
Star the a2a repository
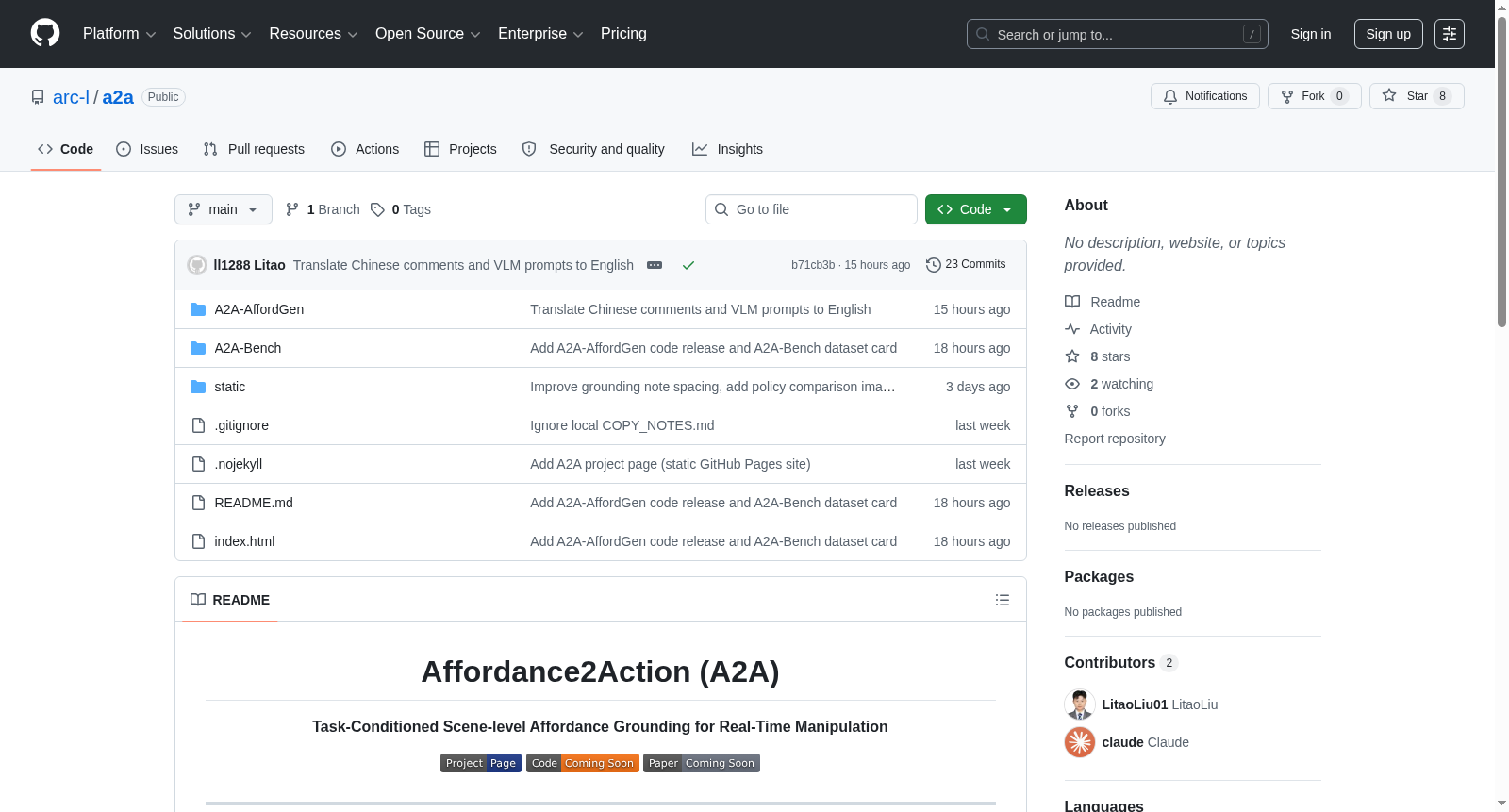click(1417, 96)
